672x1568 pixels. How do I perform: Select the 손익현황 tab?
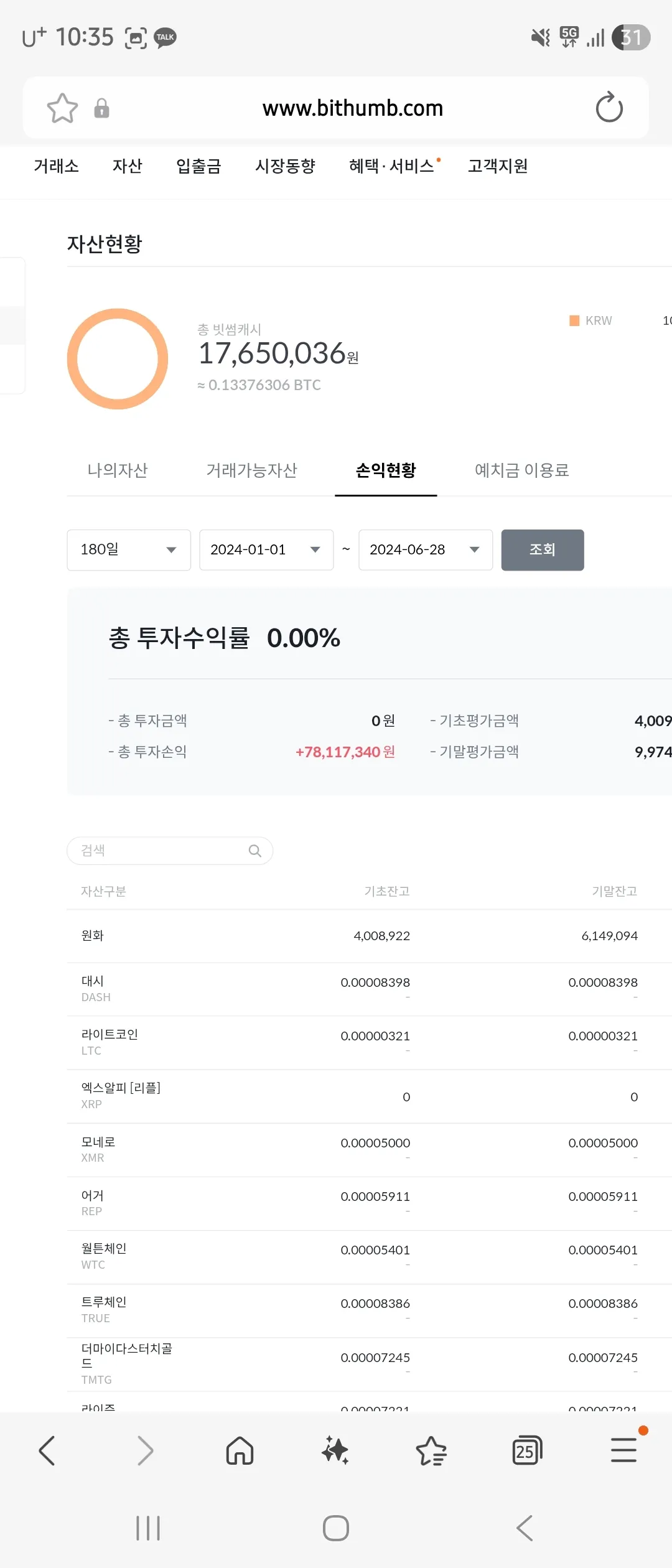386,470
